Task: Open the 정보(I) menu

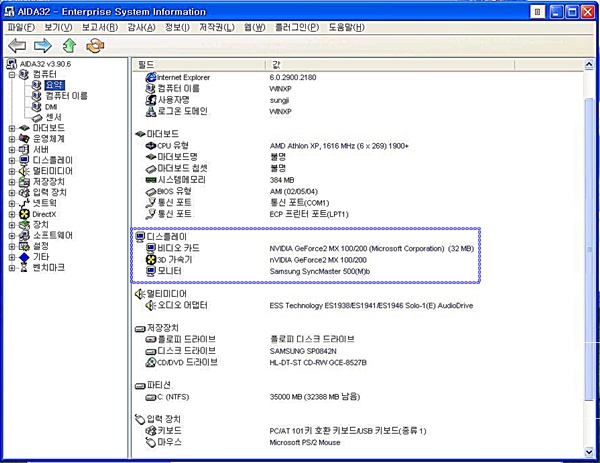Action: point(177,28)
